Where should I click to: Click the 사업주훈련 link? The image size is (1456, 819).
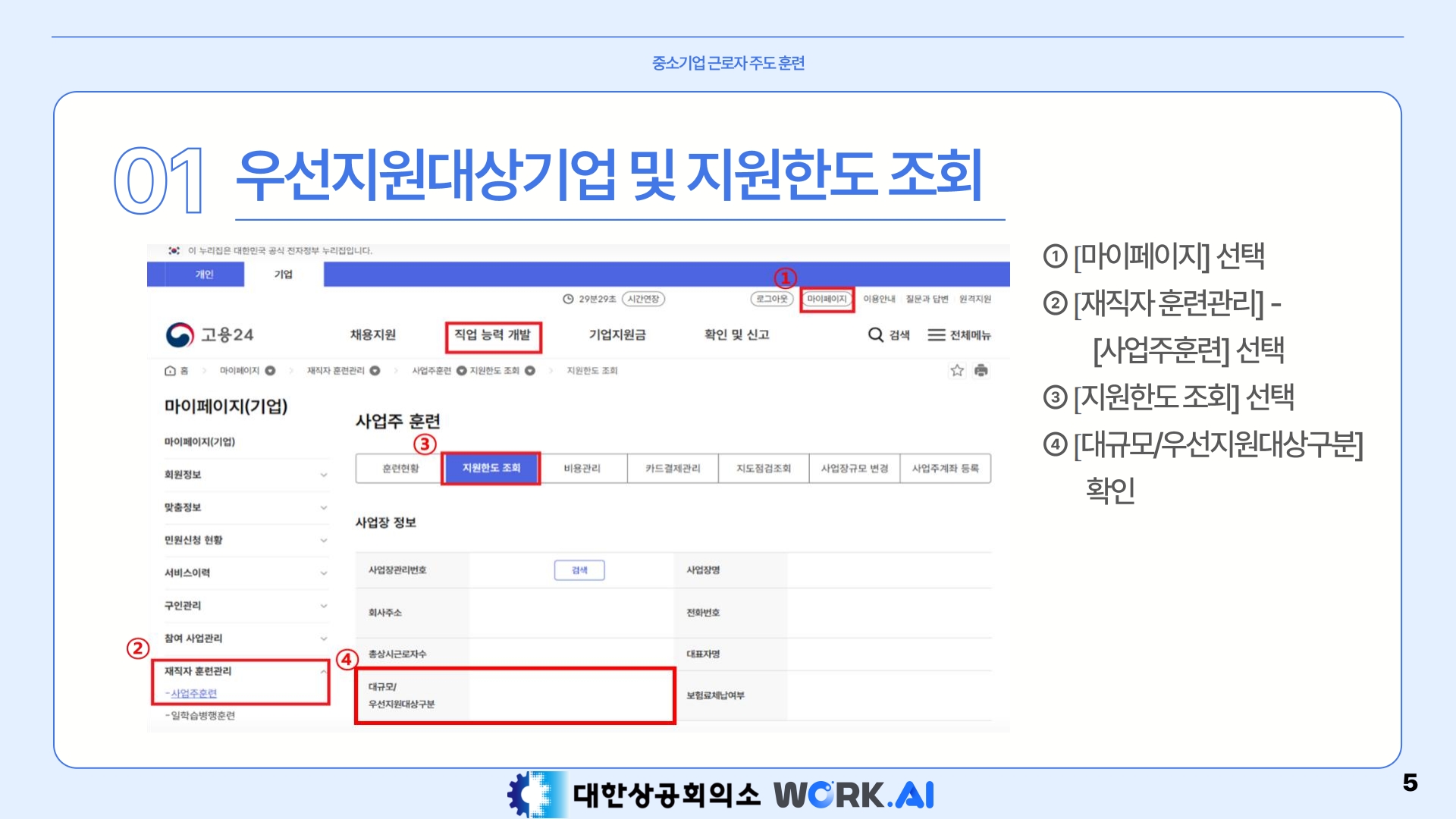pyautogui.click(x=194, y=693)
